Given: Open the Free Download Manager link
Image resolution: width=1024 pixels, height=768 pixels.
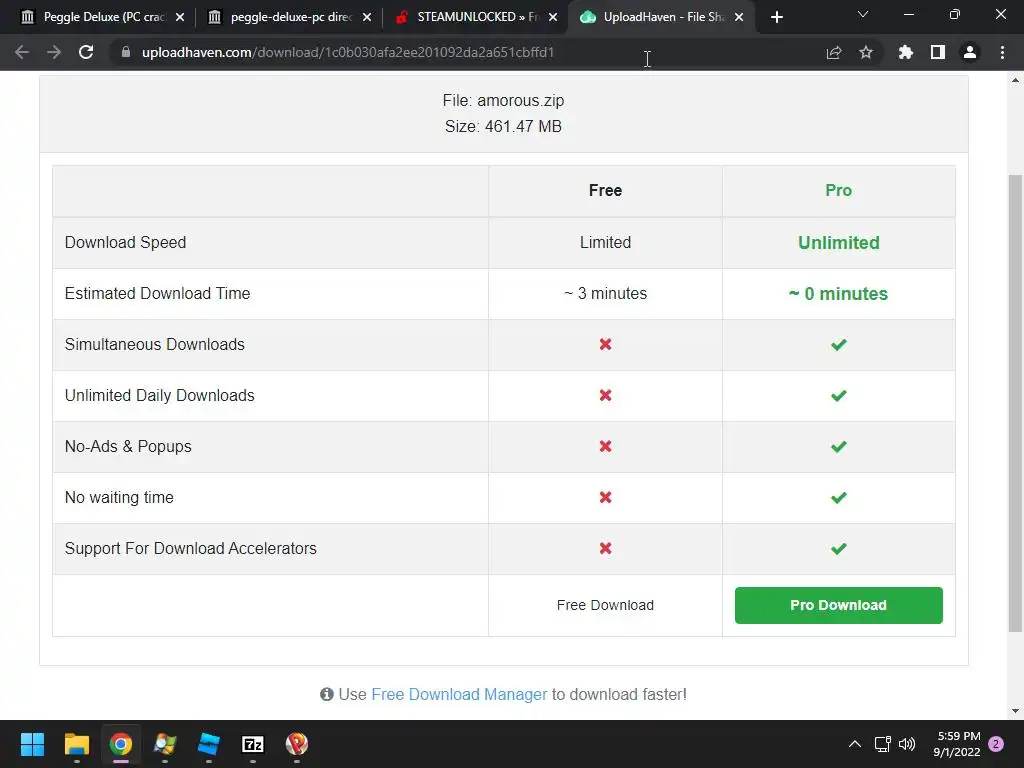Looking at the screenshot, I should coord(459,694).
